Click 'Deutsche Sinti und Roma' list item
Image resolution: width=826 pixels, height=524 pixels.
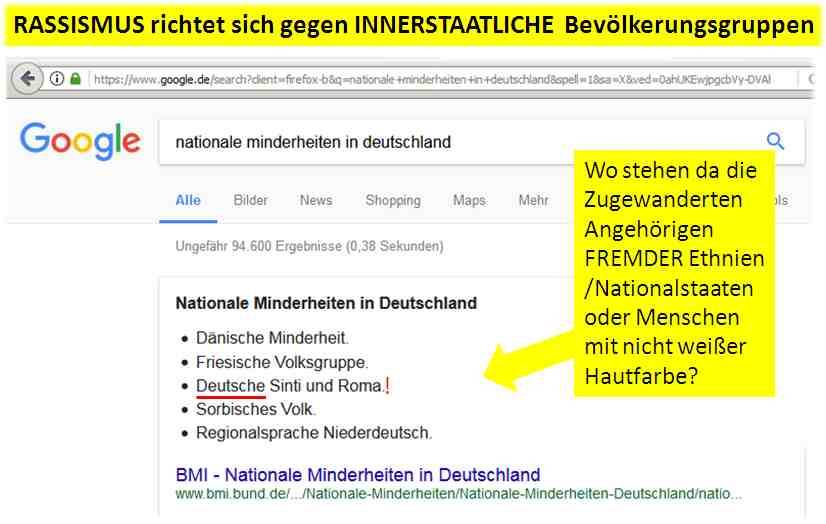289,386
